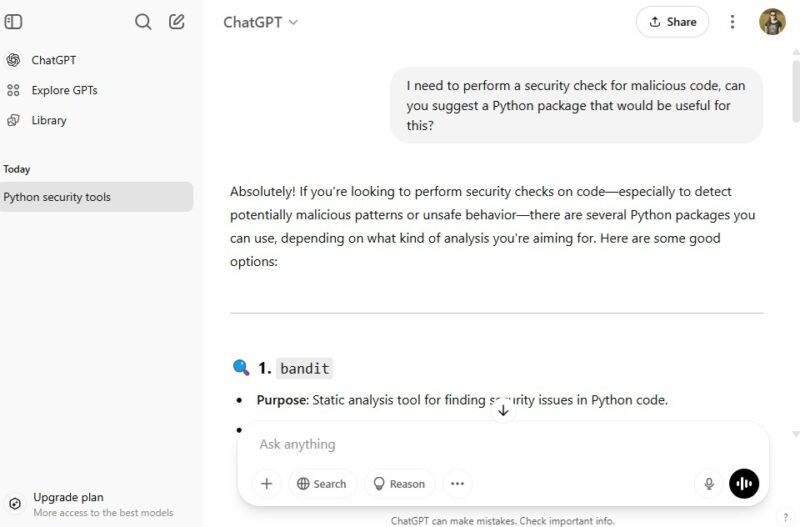
Task: Click the Share button
Action: pyautogui.click(x=672, y=22)
